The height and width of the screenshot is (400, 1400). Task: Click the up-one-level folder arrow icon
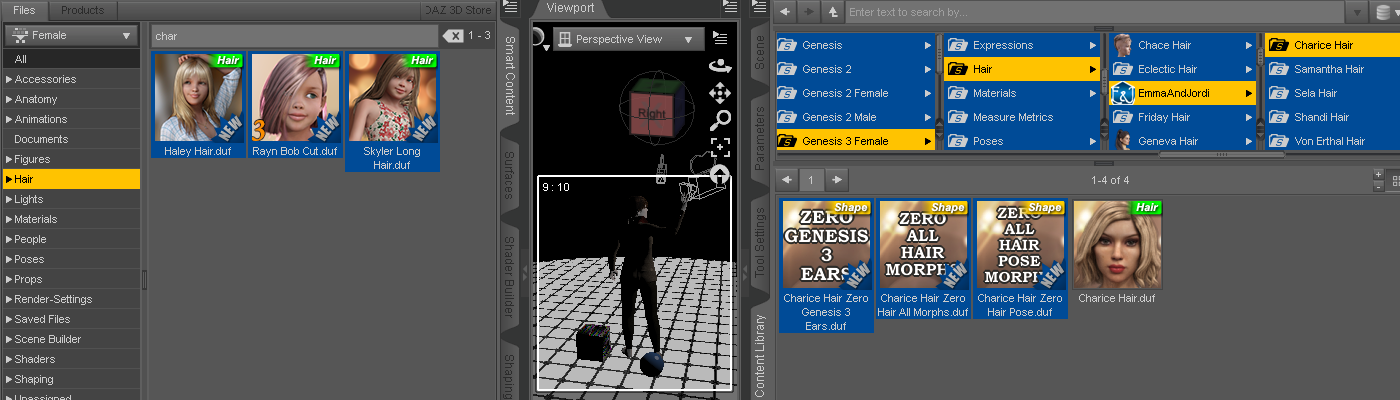point(832,12)
